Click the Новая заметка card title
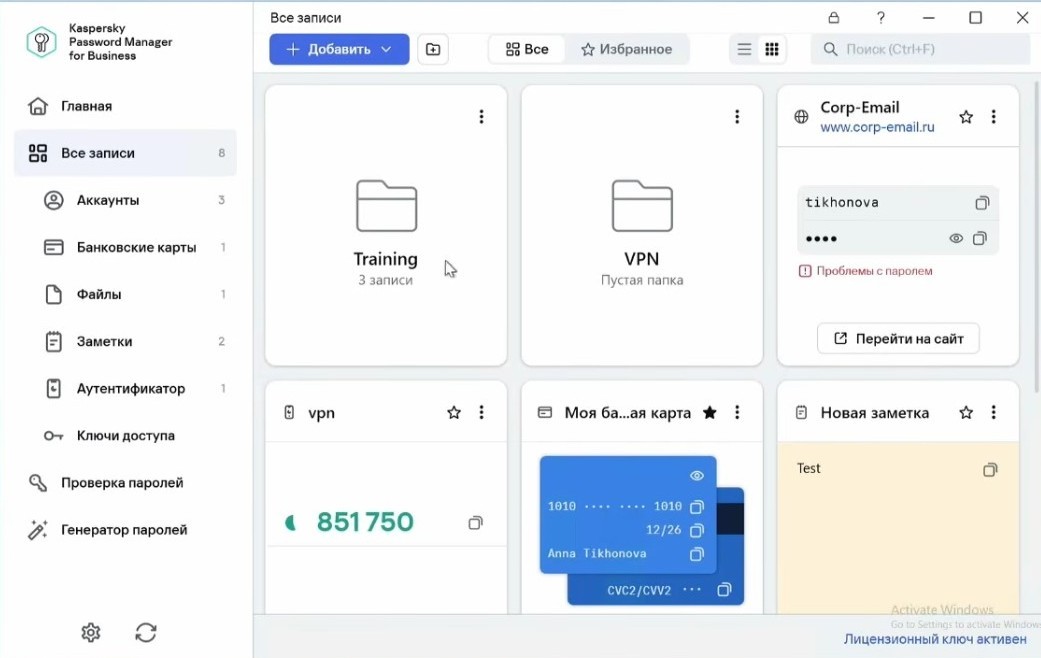Screen dimensions: 1041x658 pyautogui.click(x=874, y=413)
